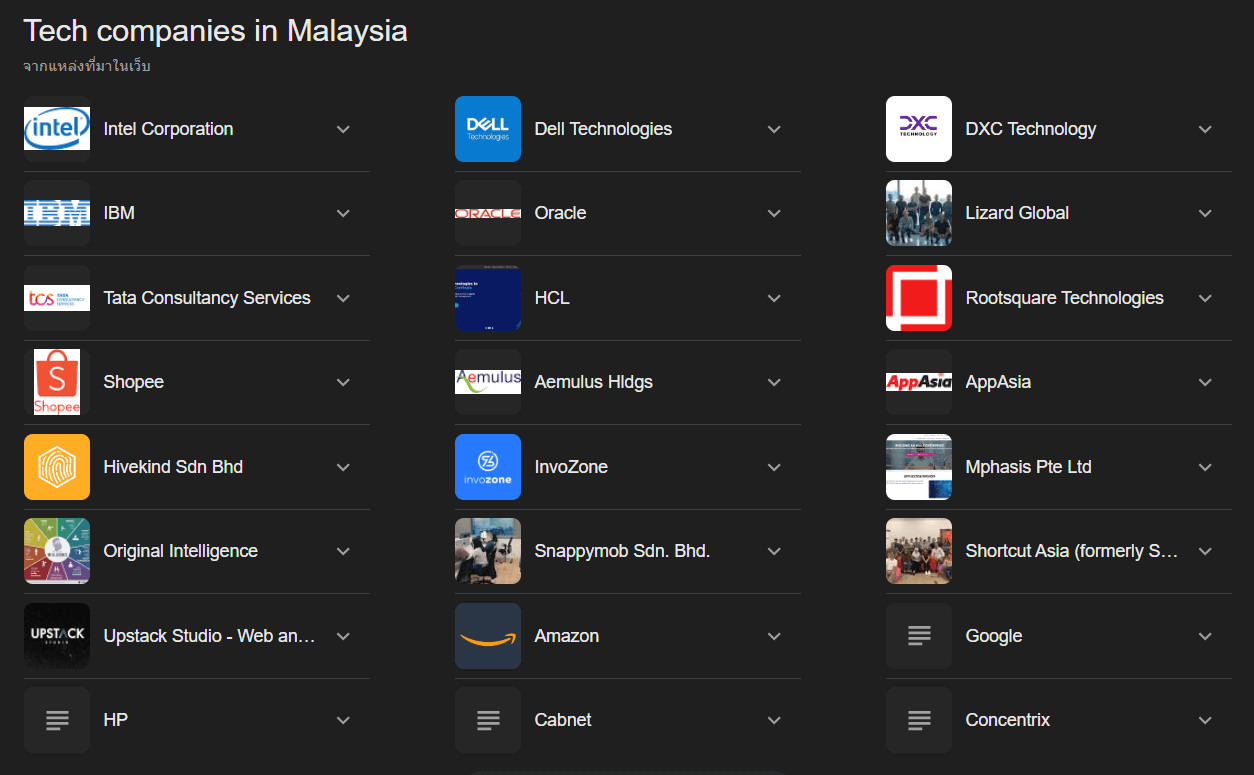Viewport: 1254px width, 775px height.
Task: Expand the Shortcut Asia chevron
Action: click(1205, 551)
